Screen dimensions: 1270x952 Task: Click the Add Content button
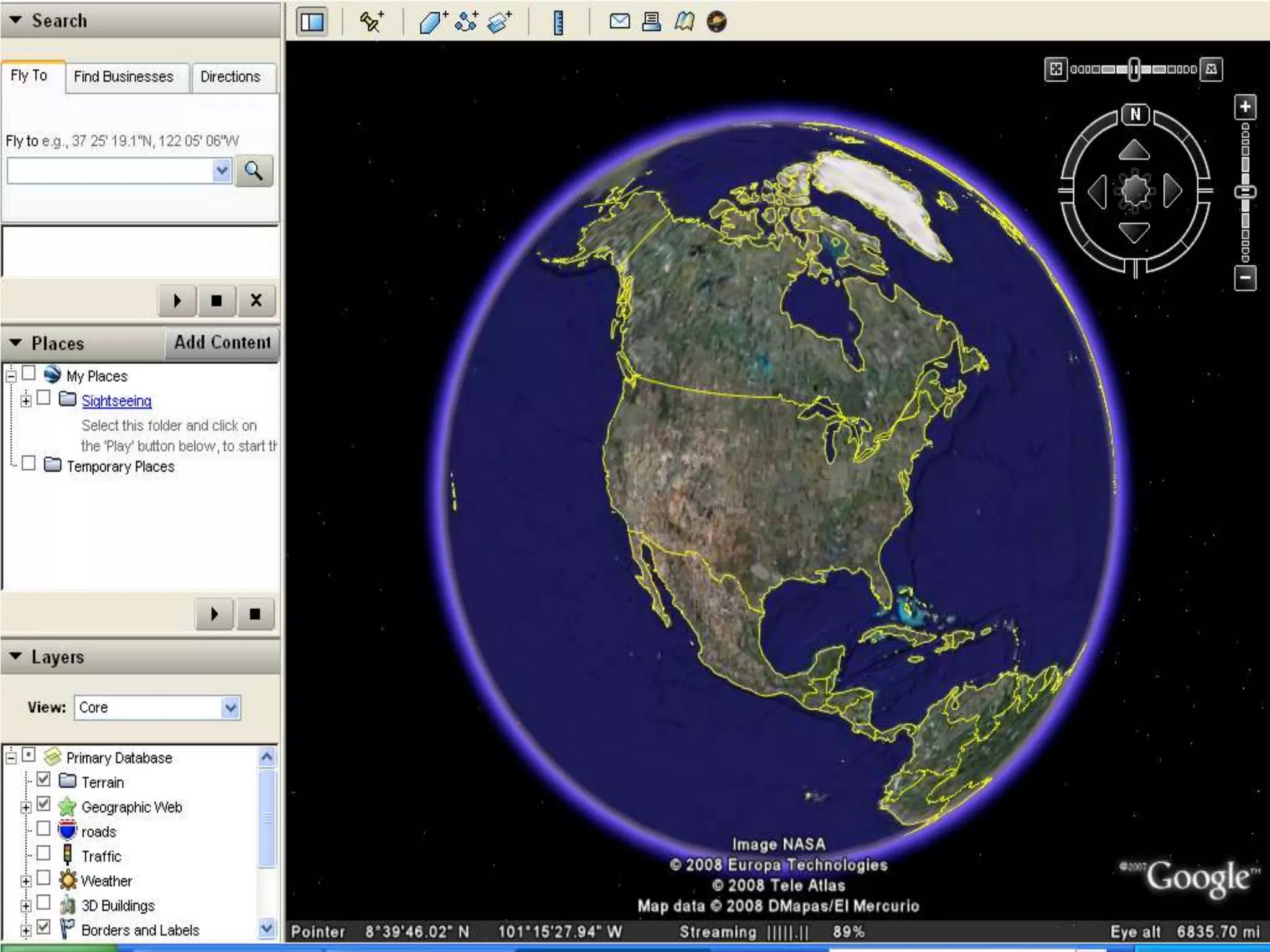pos(222,342)
